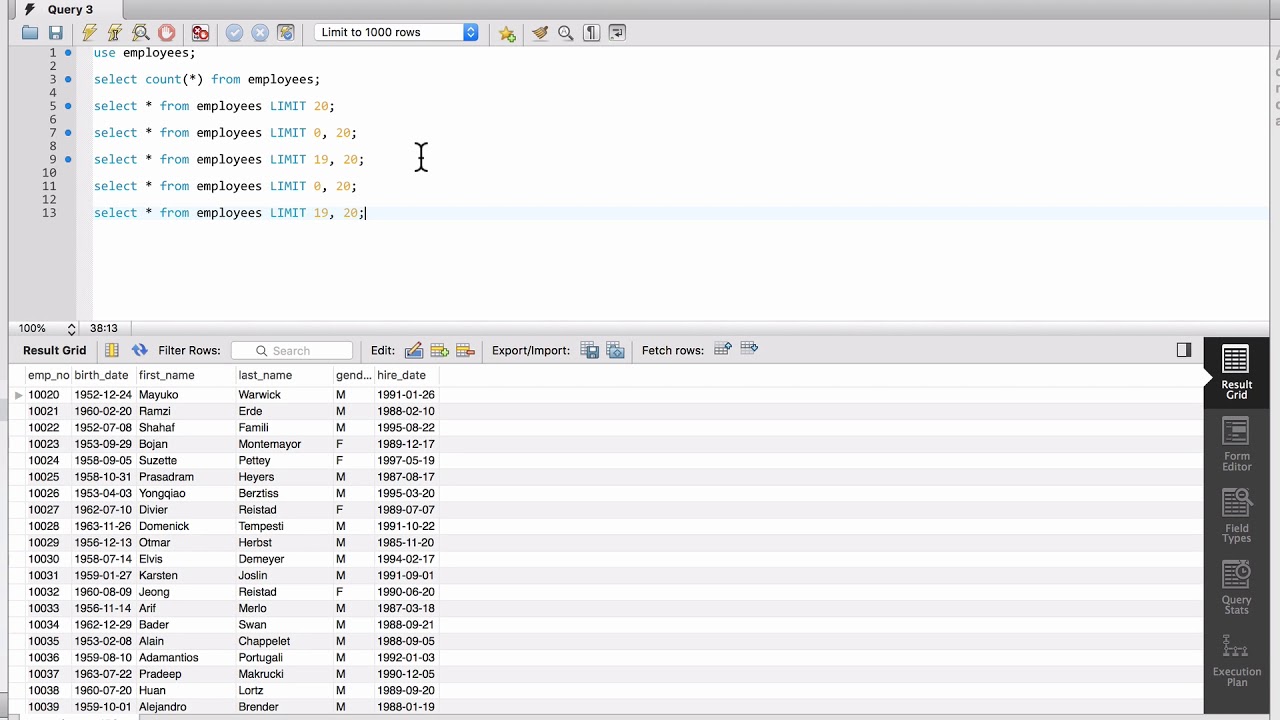Sort by the first_name column header
The height and width of the screenshot is (720, 1280).
tap(186, 375)
